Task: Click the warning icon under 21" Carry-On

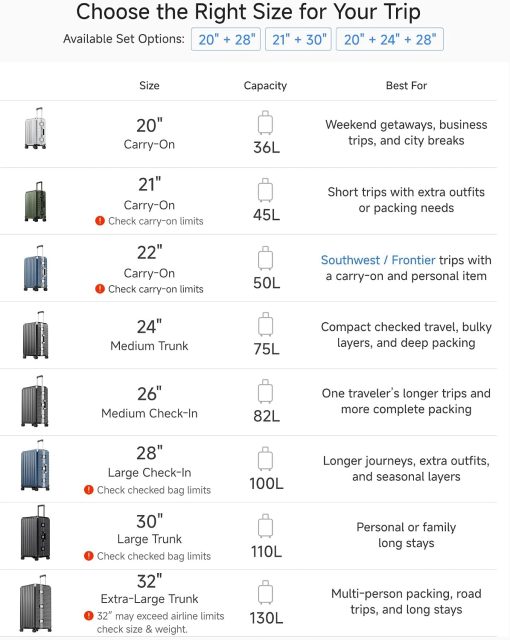Action: [100, 221]
